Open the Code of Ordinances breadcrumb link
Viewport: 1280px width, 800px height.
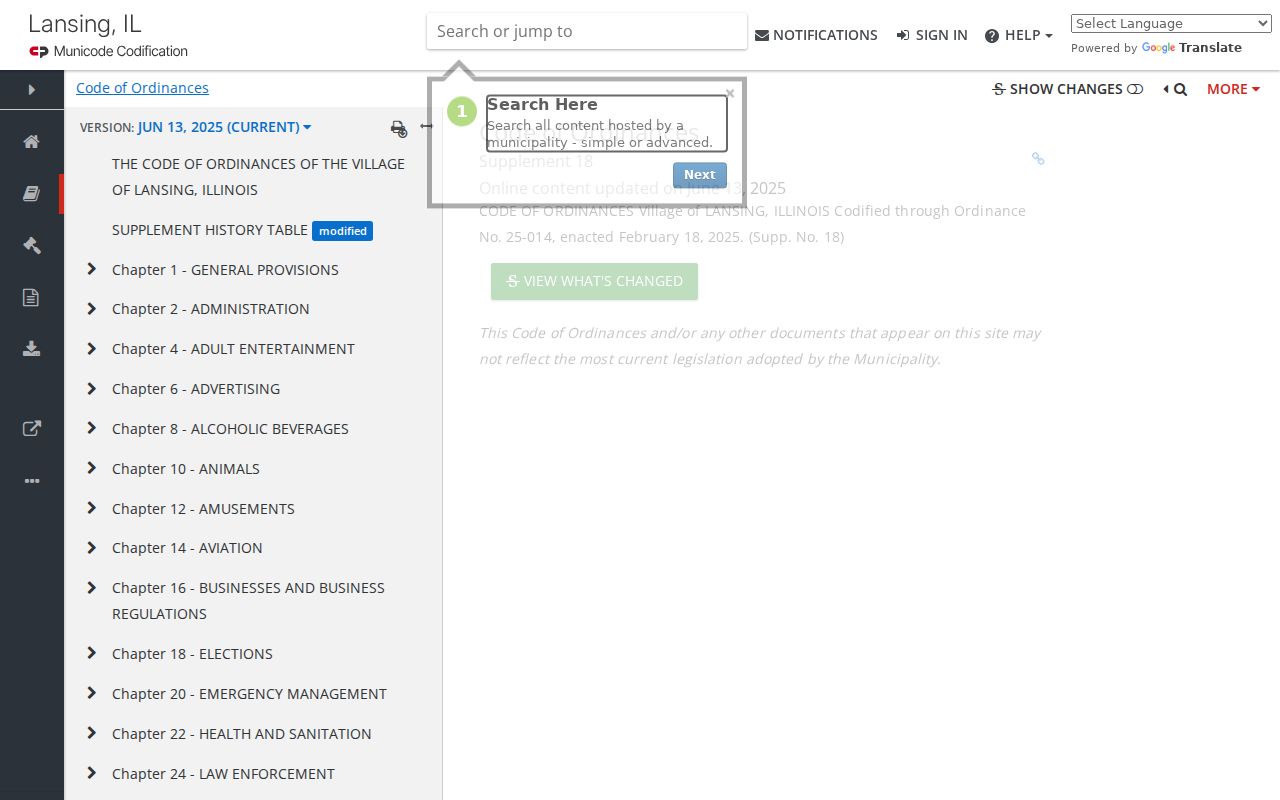(142, 88)
